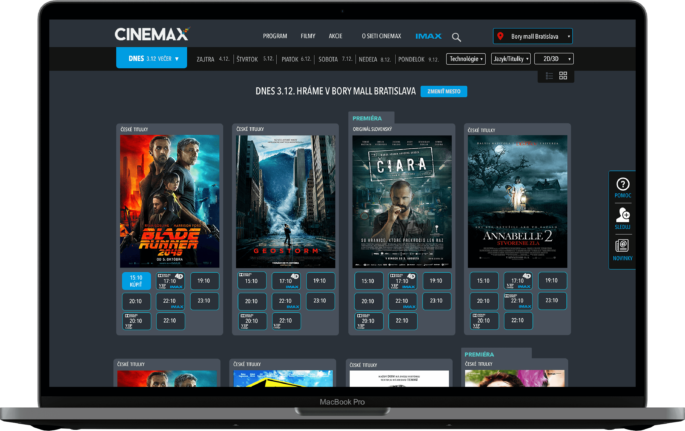Choose Geostorm 23:10 showtime
685x431 pixels.
pyautogui.click(x=320, y=301)
